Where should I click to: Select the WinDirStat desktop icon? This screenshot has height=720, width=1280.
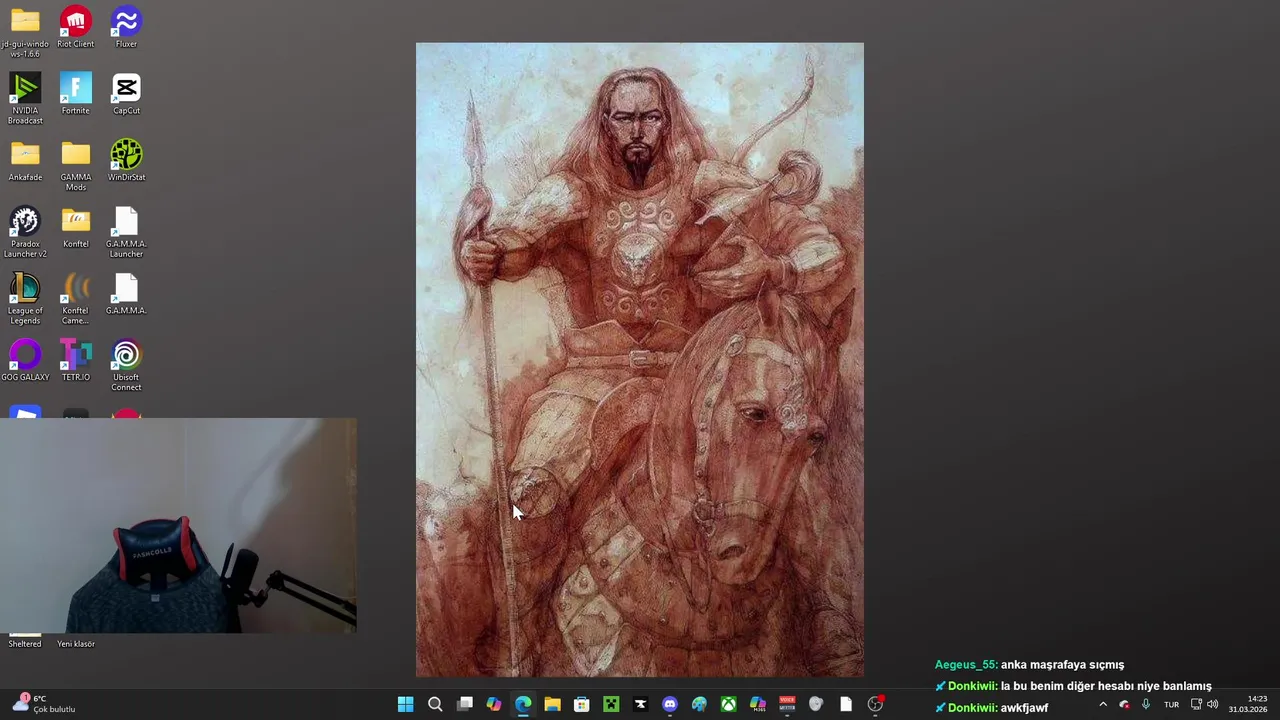click(126, 161)
